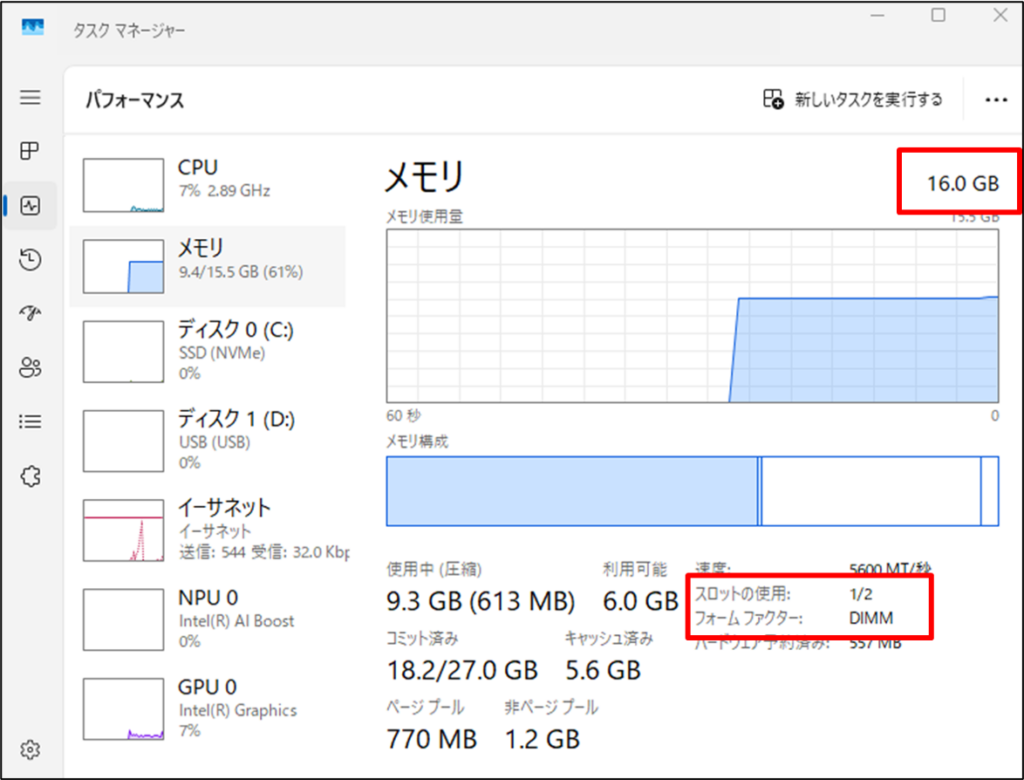Open the Services puzzle icon
Viewport: 1024px width, 780px height.
click(30, 476)
